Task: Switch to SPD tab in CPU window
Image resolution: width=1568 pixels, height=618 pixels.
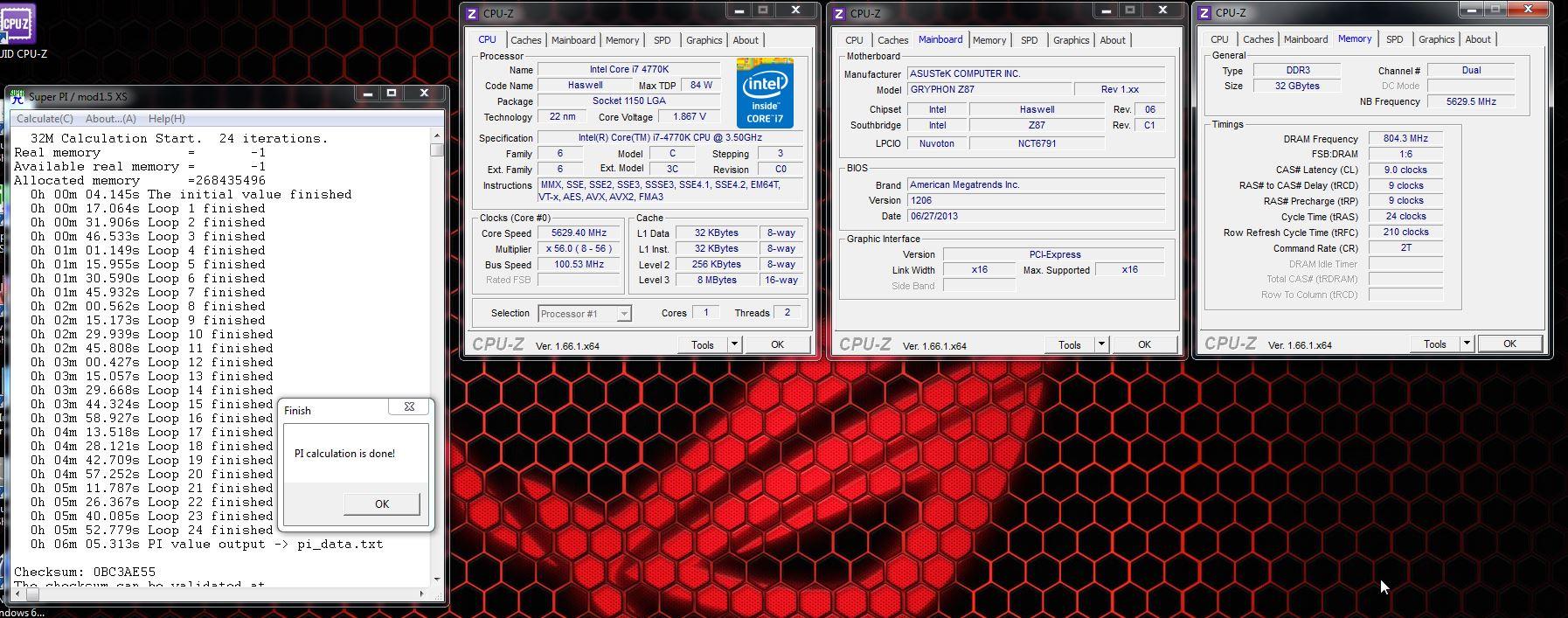Action: coord(663,40)
